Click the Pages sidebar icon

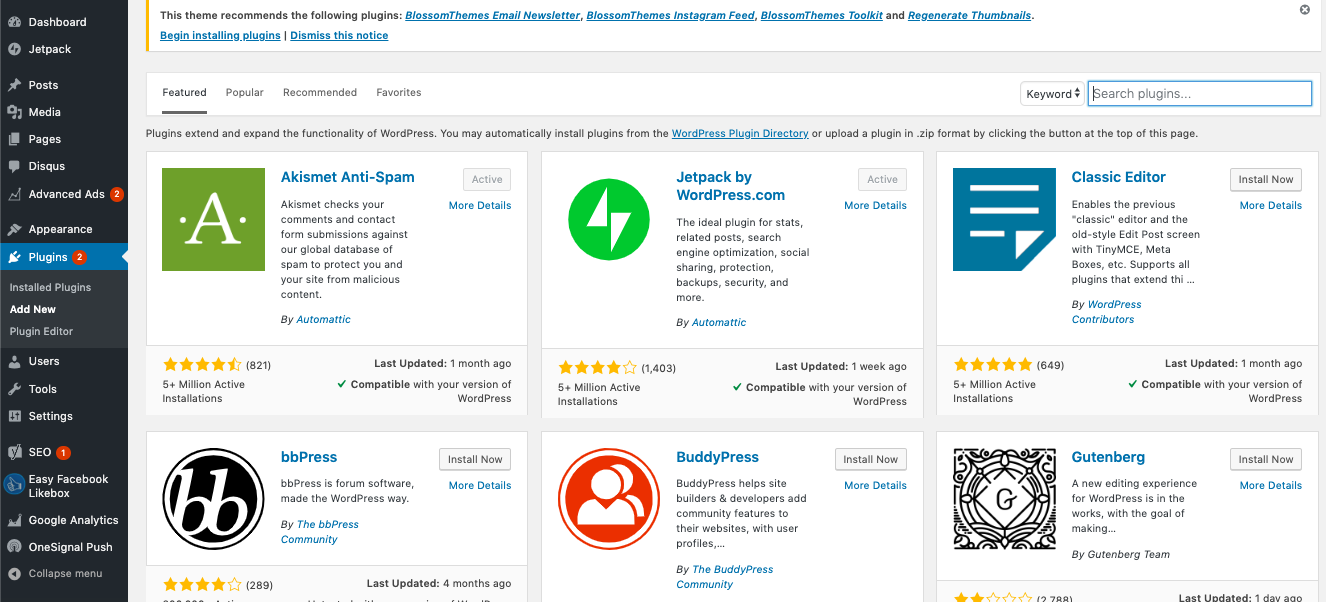pos(14,139)
